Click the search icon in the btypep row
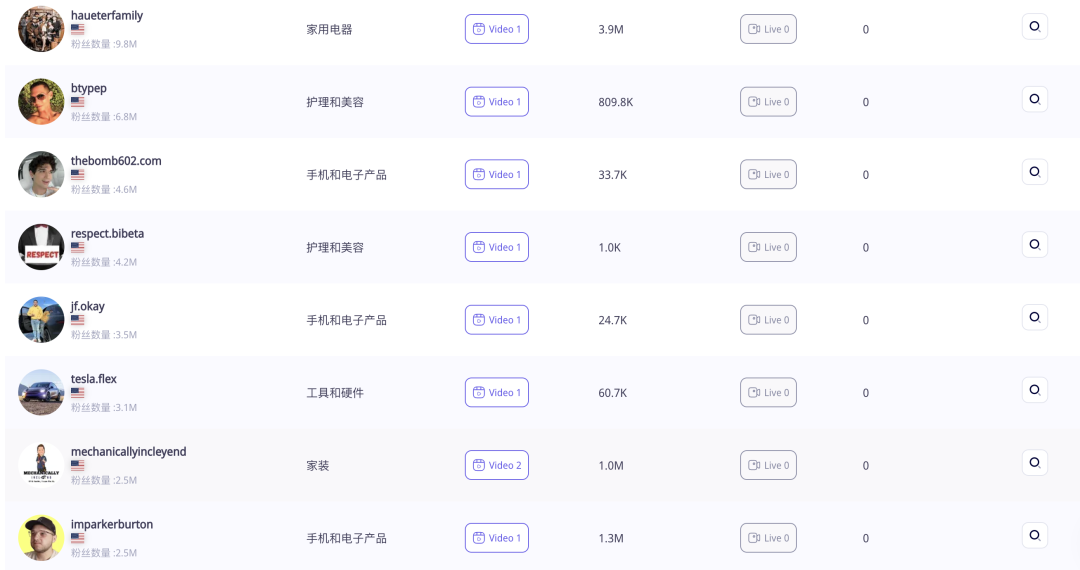 coord(1034,100)
